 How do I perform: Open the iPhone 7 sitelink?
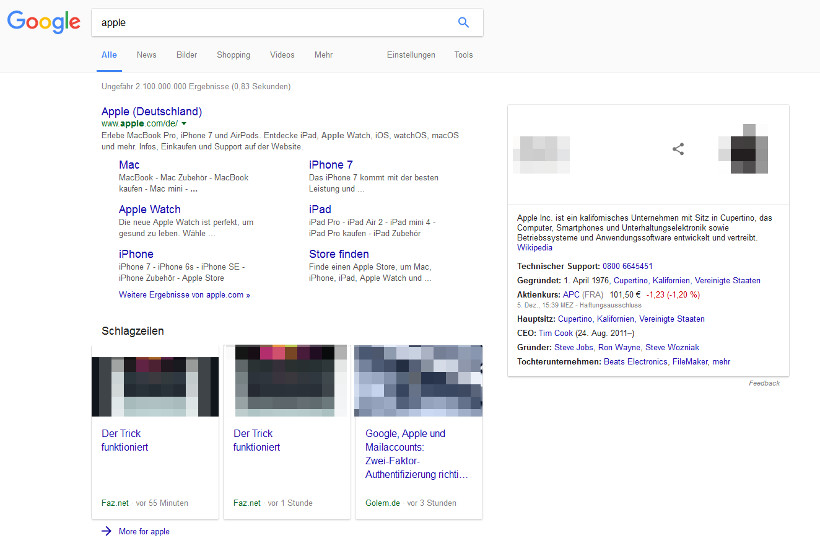[330, 165]
